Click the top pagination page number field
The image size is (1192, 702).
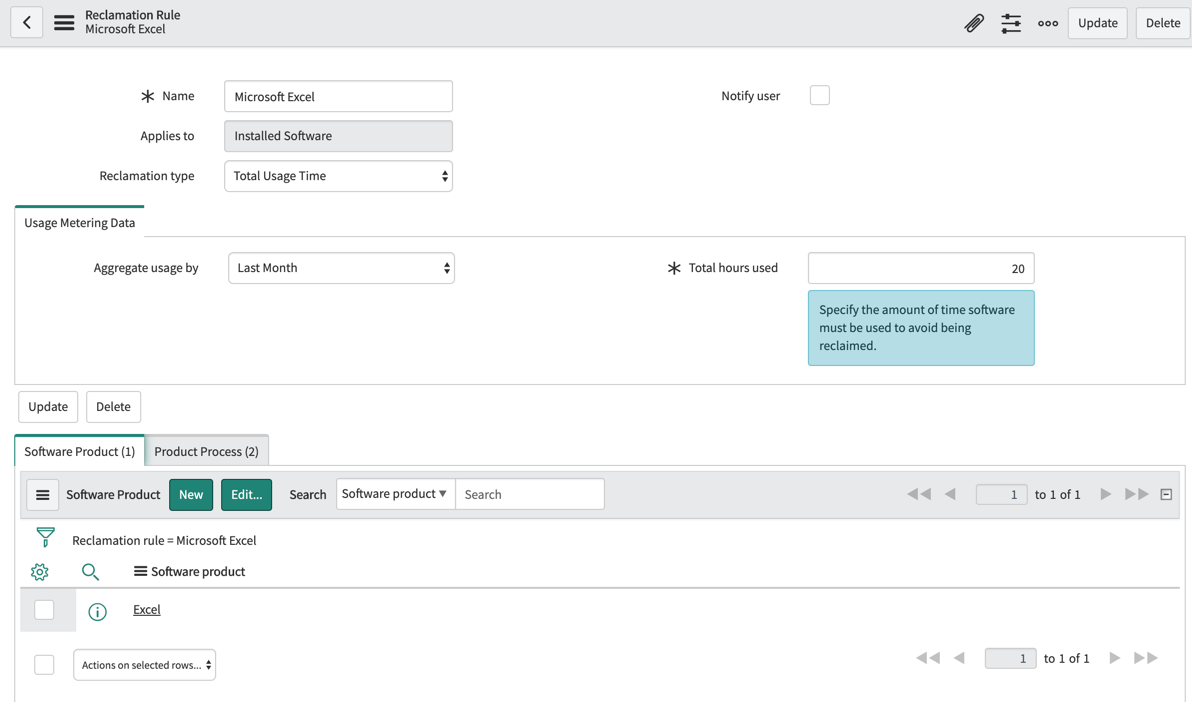(1001, 494)
